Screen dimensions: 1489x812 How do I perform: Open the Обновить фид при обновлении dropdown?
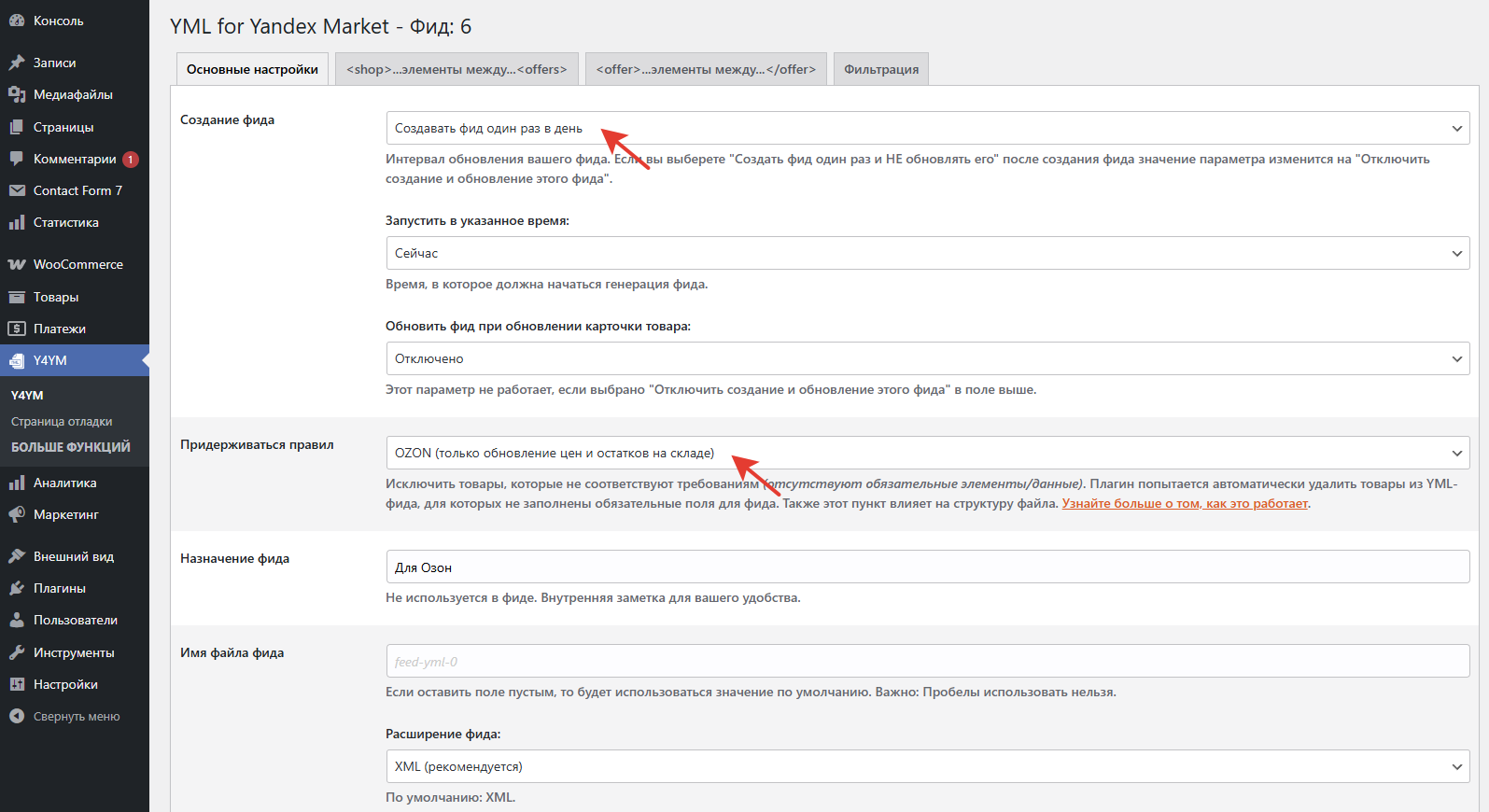tap(927, 358)
